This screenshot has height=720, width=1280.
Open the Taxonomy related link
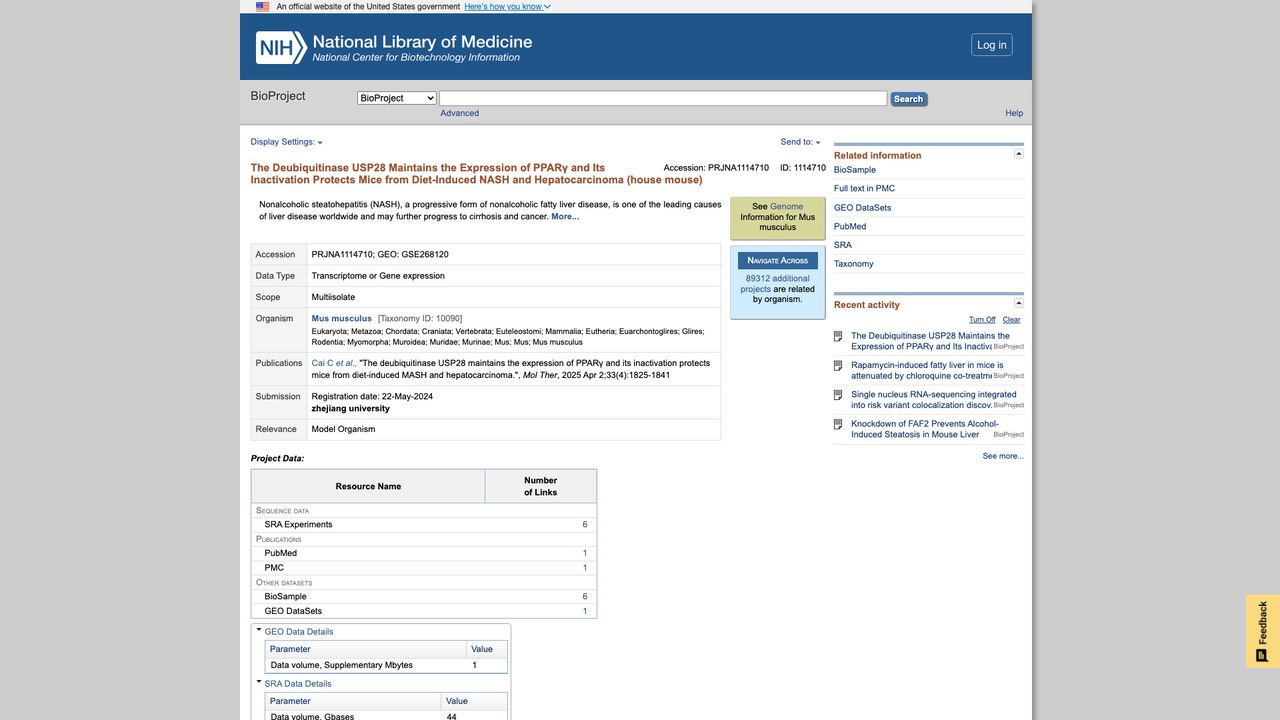(854, 264)
